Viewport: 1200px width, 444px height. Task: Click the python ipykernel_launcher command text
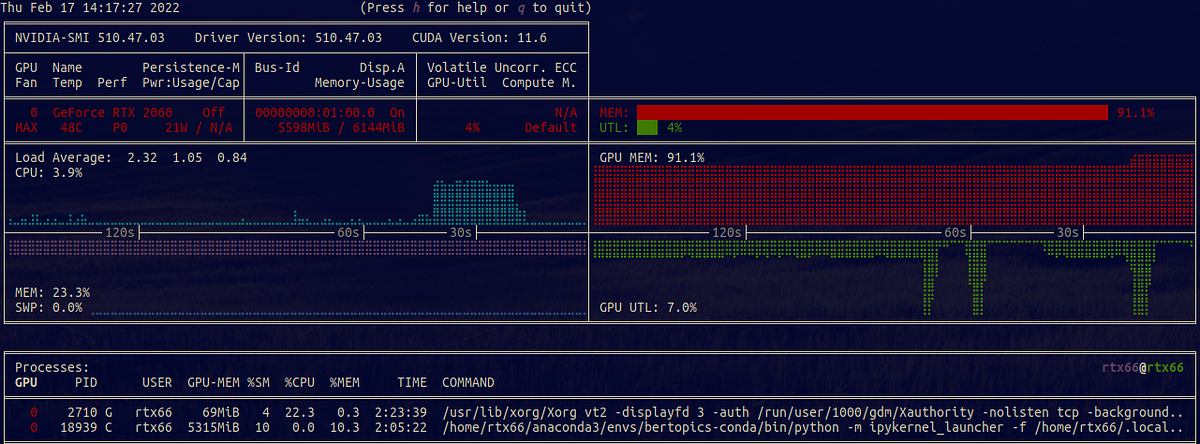[813, 428]
